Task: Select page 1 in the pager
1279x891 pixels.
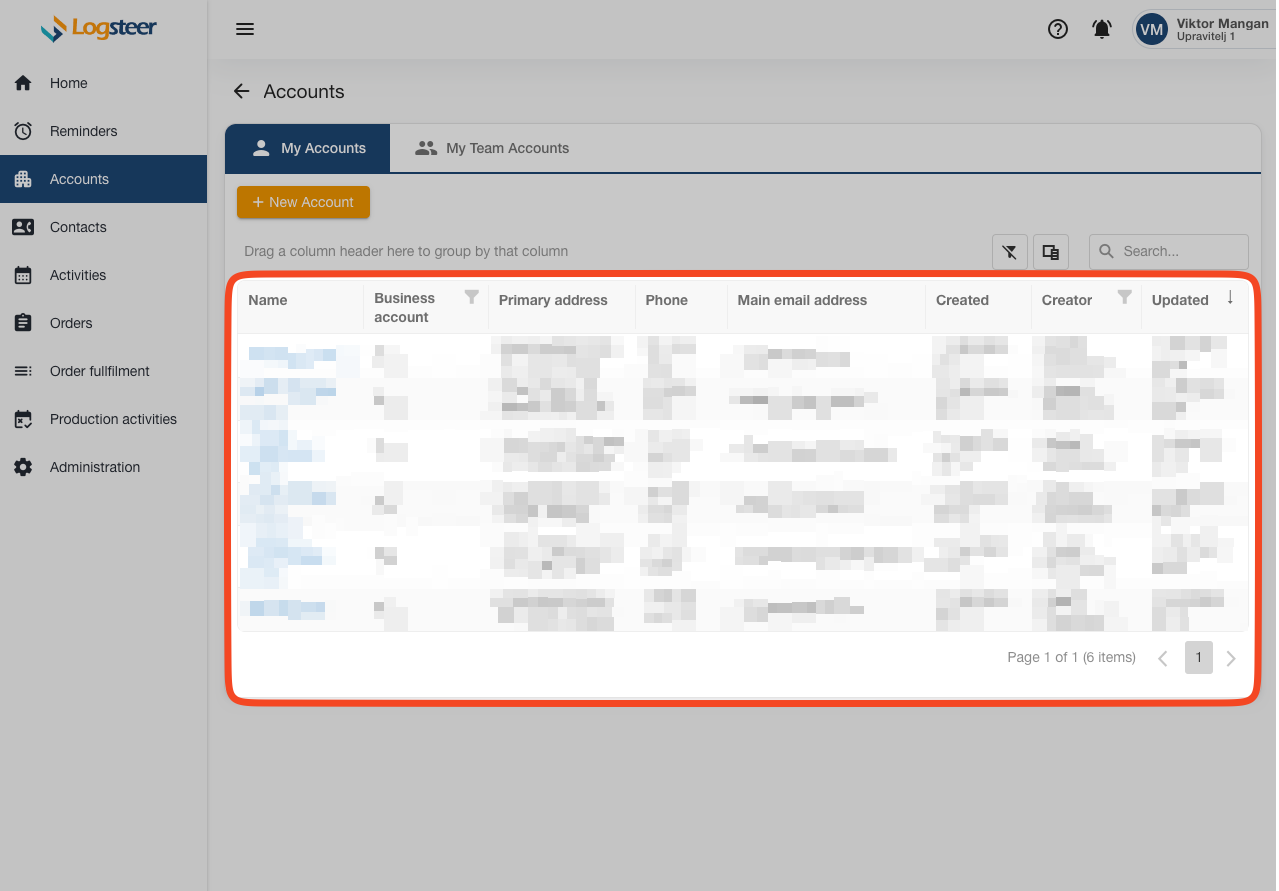Action: pos(1198,658)
